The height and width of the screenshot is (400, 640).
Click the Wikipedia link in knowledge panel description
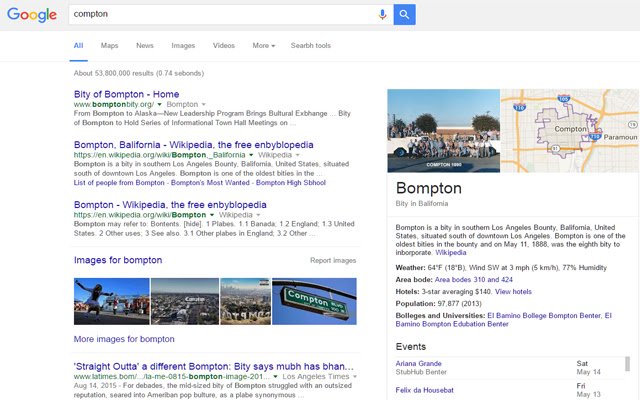tap(451, 253)
